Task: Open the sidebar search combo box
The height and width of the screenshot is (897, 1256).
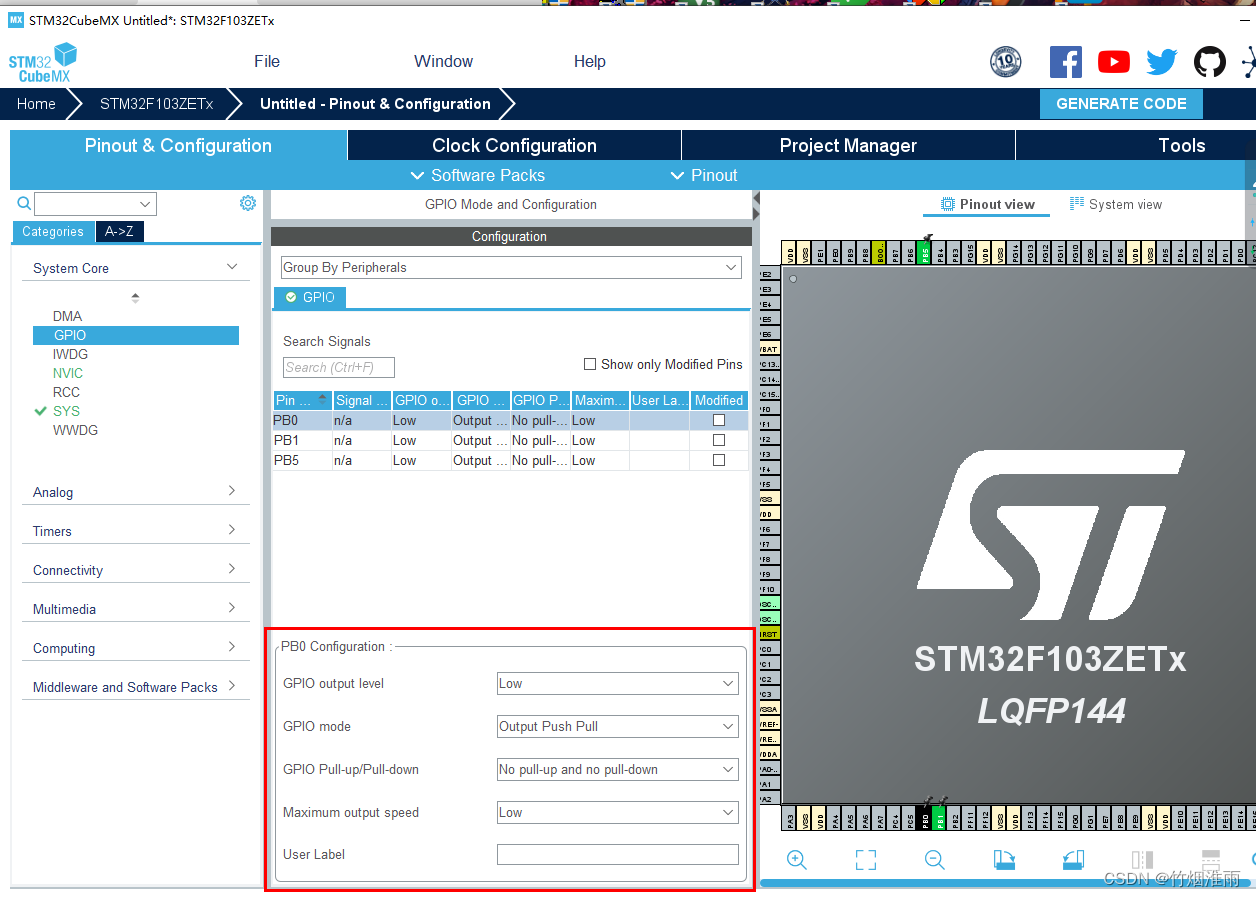Action: [x=96, y=204]
